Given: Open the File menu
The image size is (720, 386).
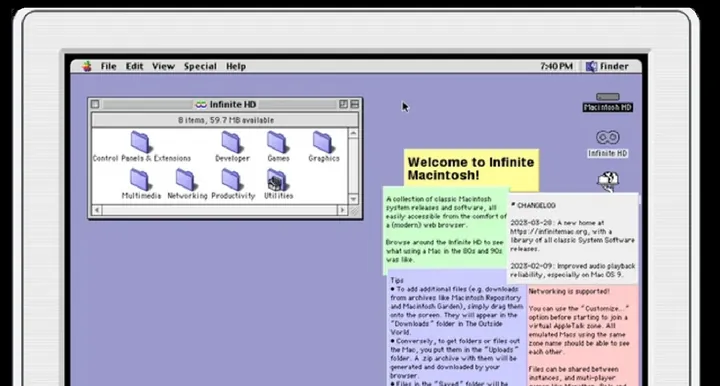Looking at the screenshot, I should pyautogui.click(x=108, y=66).
